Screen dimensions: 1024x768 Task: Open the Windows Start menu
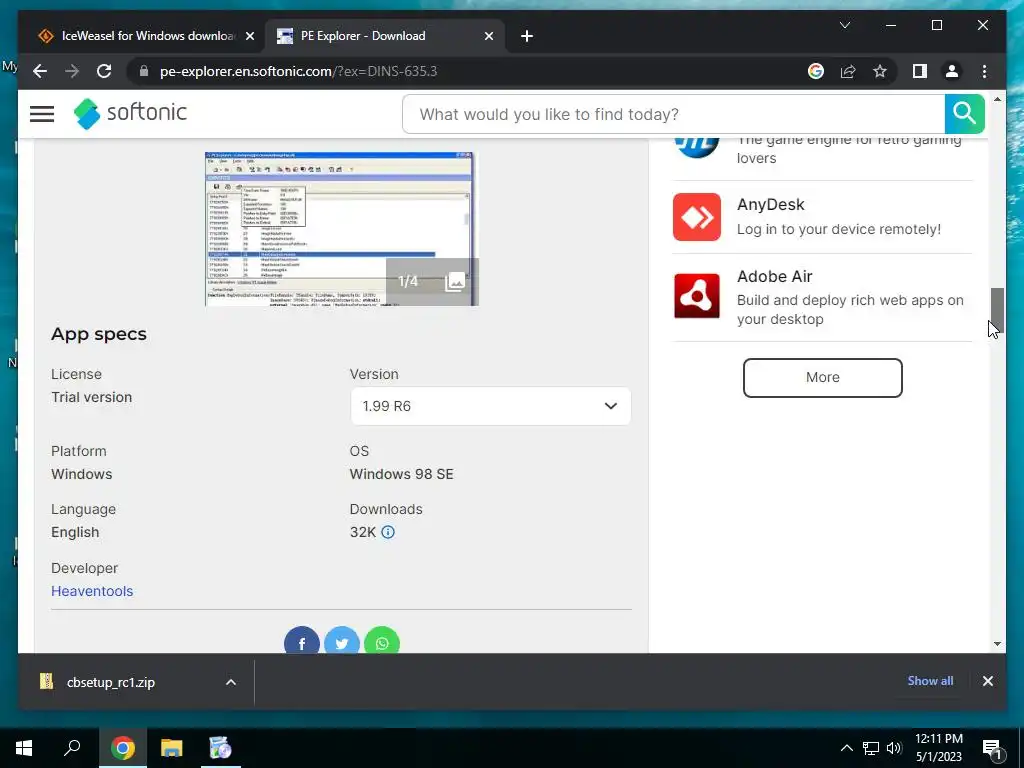[x=24, y=748]
